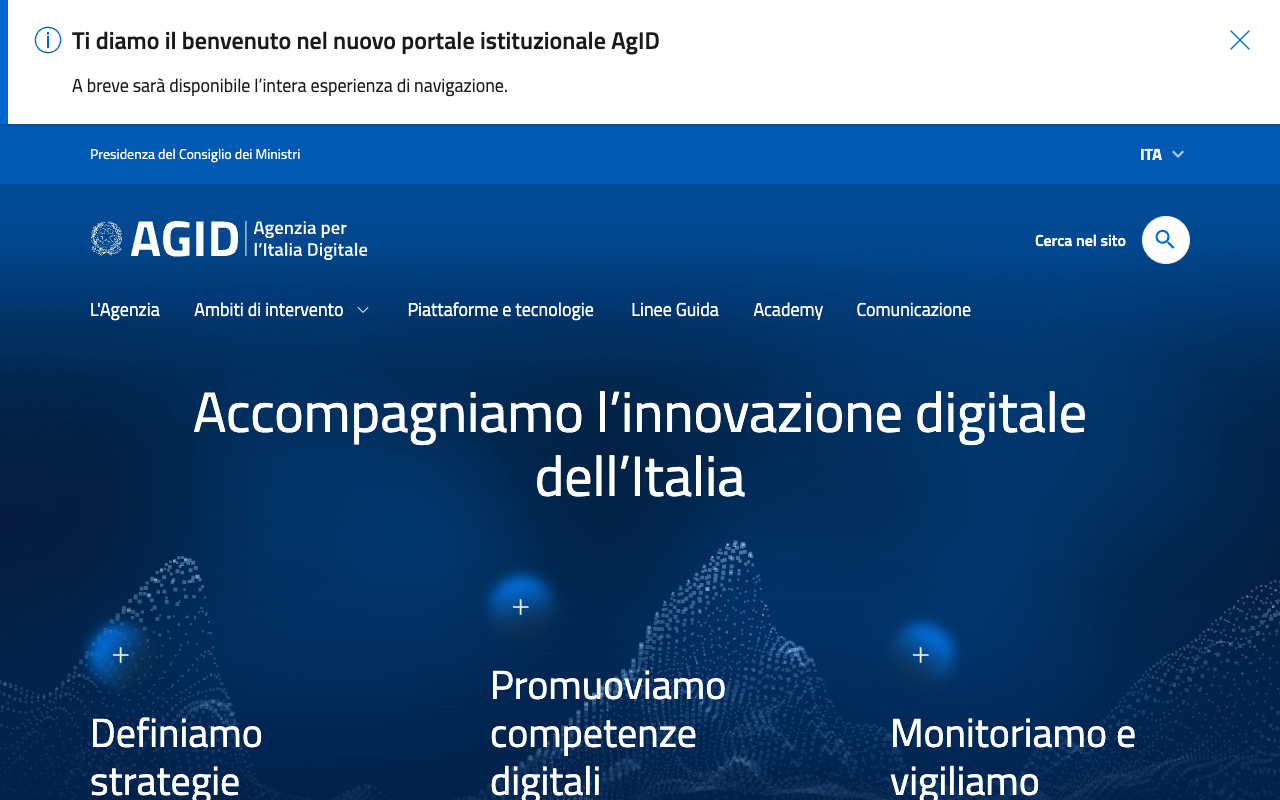Click the Accompagniamo l'innovazione digitale headline

640,444
